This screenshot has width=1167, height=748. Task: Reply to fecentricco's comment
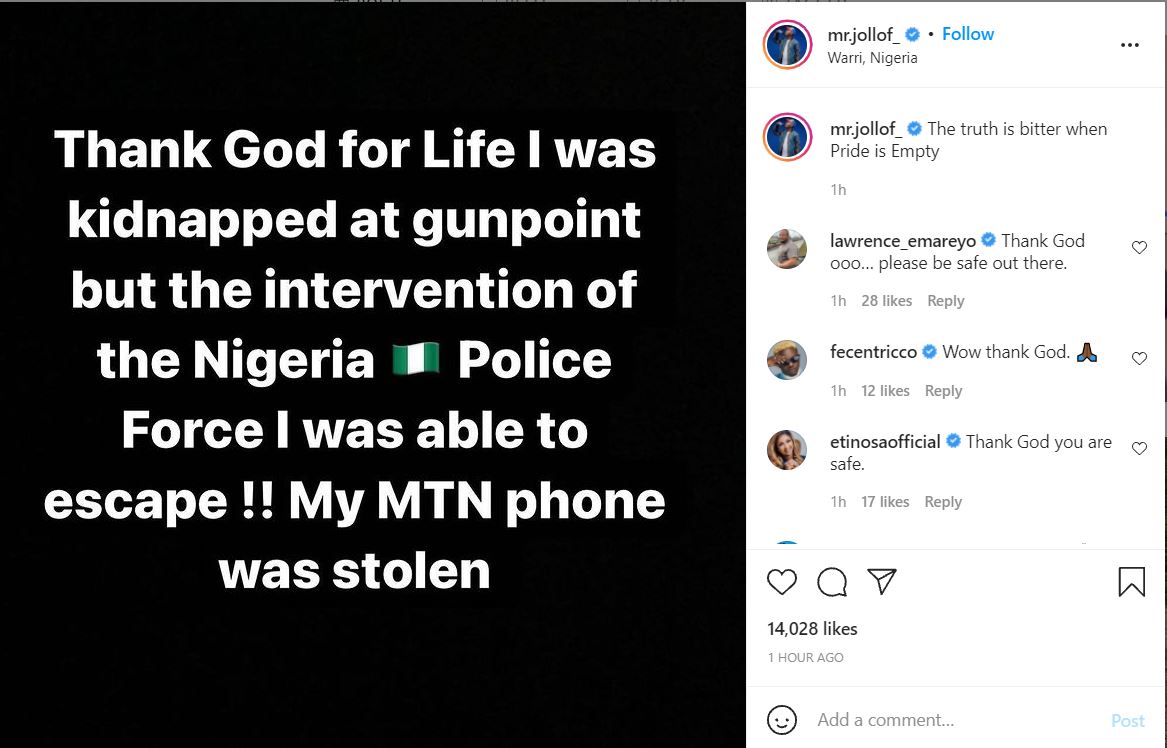(x=943, y=391)
